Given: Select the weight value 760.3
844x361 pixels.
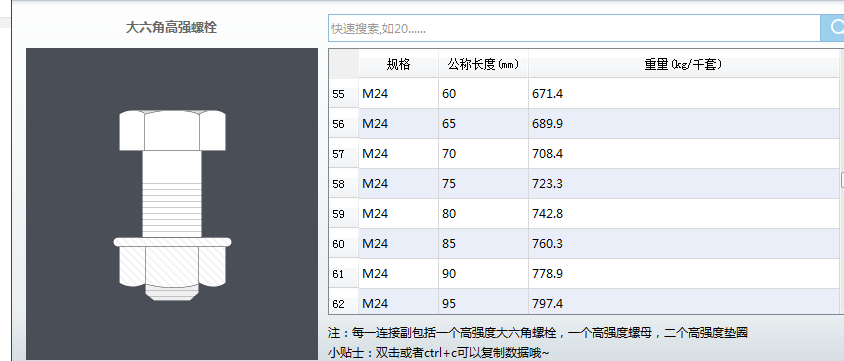Looking at the screenshot, I should coord(684,244).
